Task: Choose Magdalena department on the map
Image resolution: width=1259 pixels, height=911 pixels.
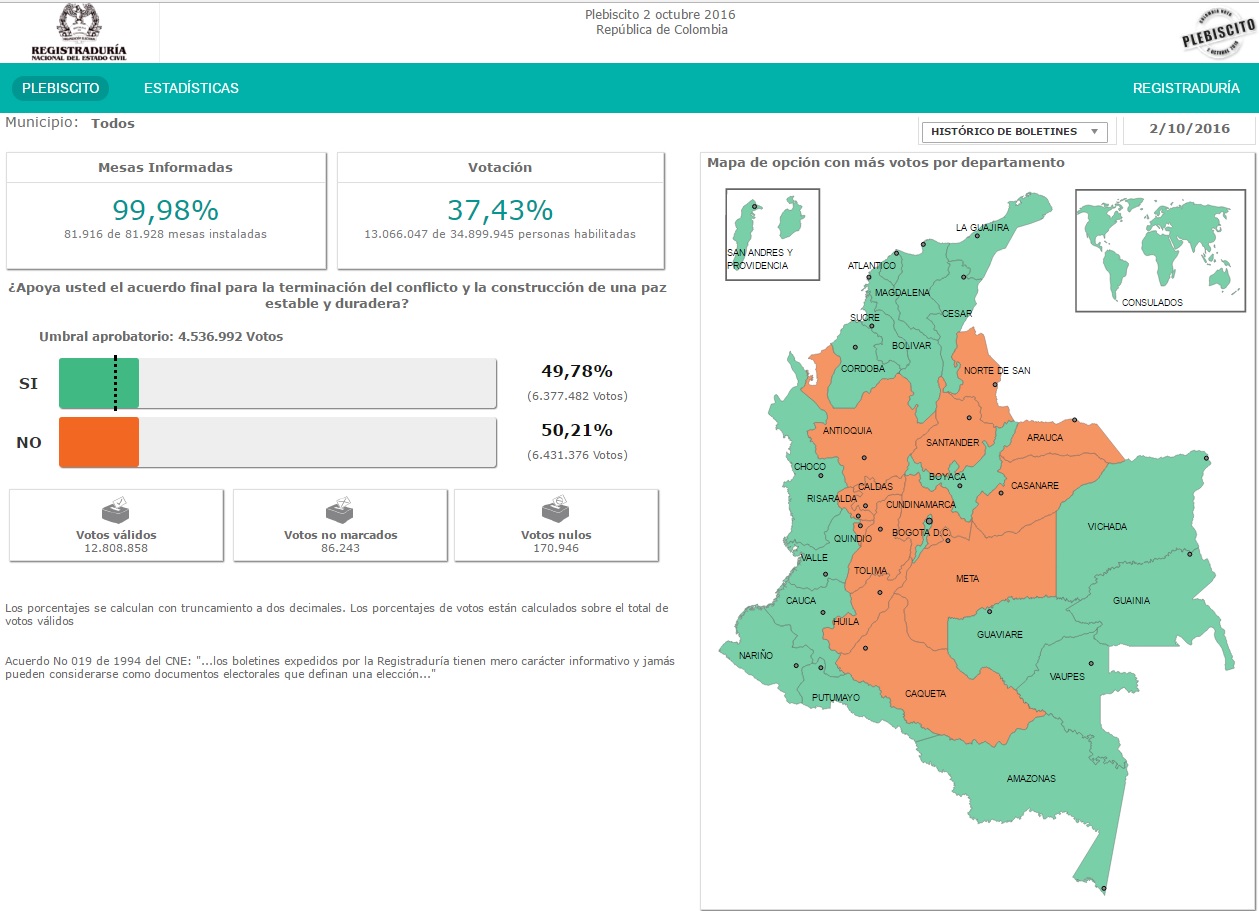Action: [902, 293]
